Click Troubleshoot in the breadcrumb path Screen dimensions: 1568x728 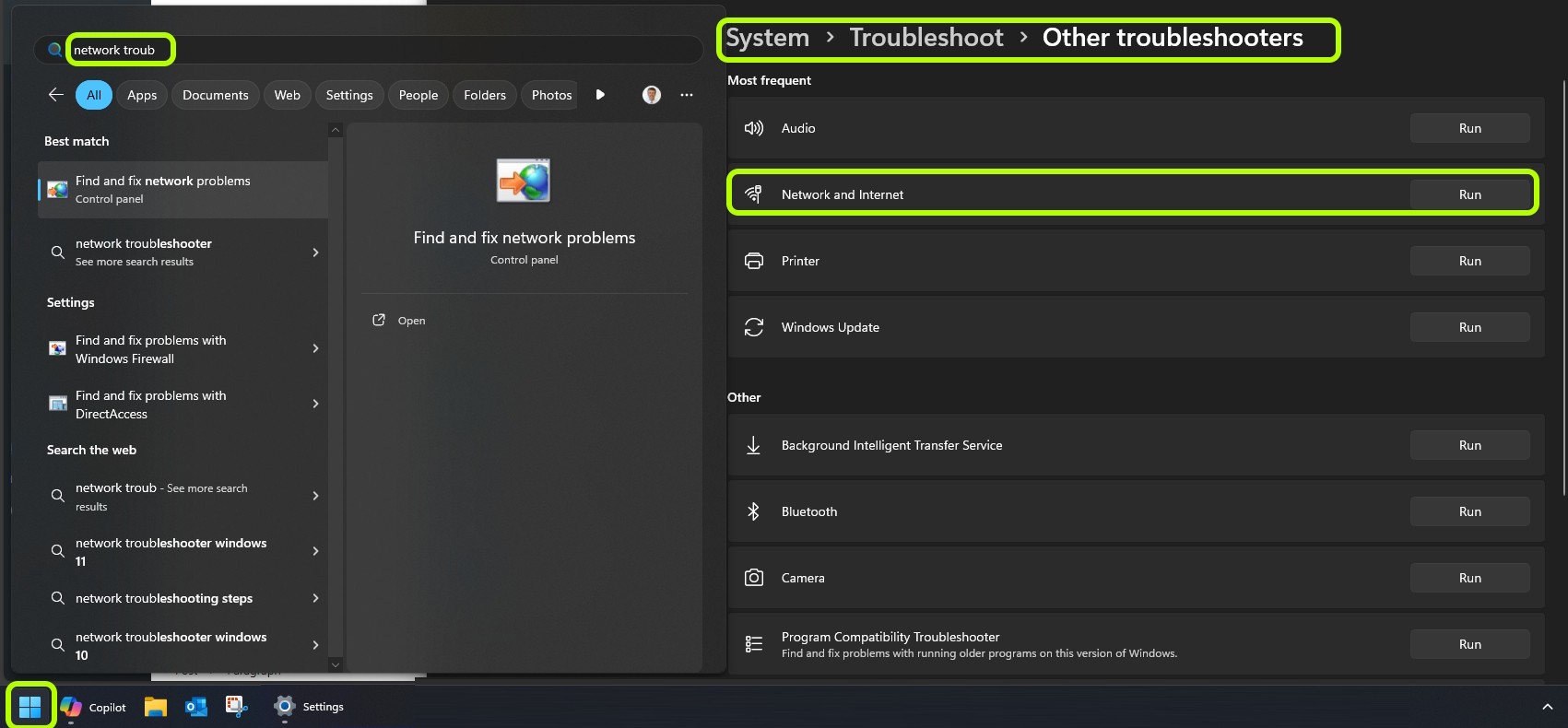925,38
